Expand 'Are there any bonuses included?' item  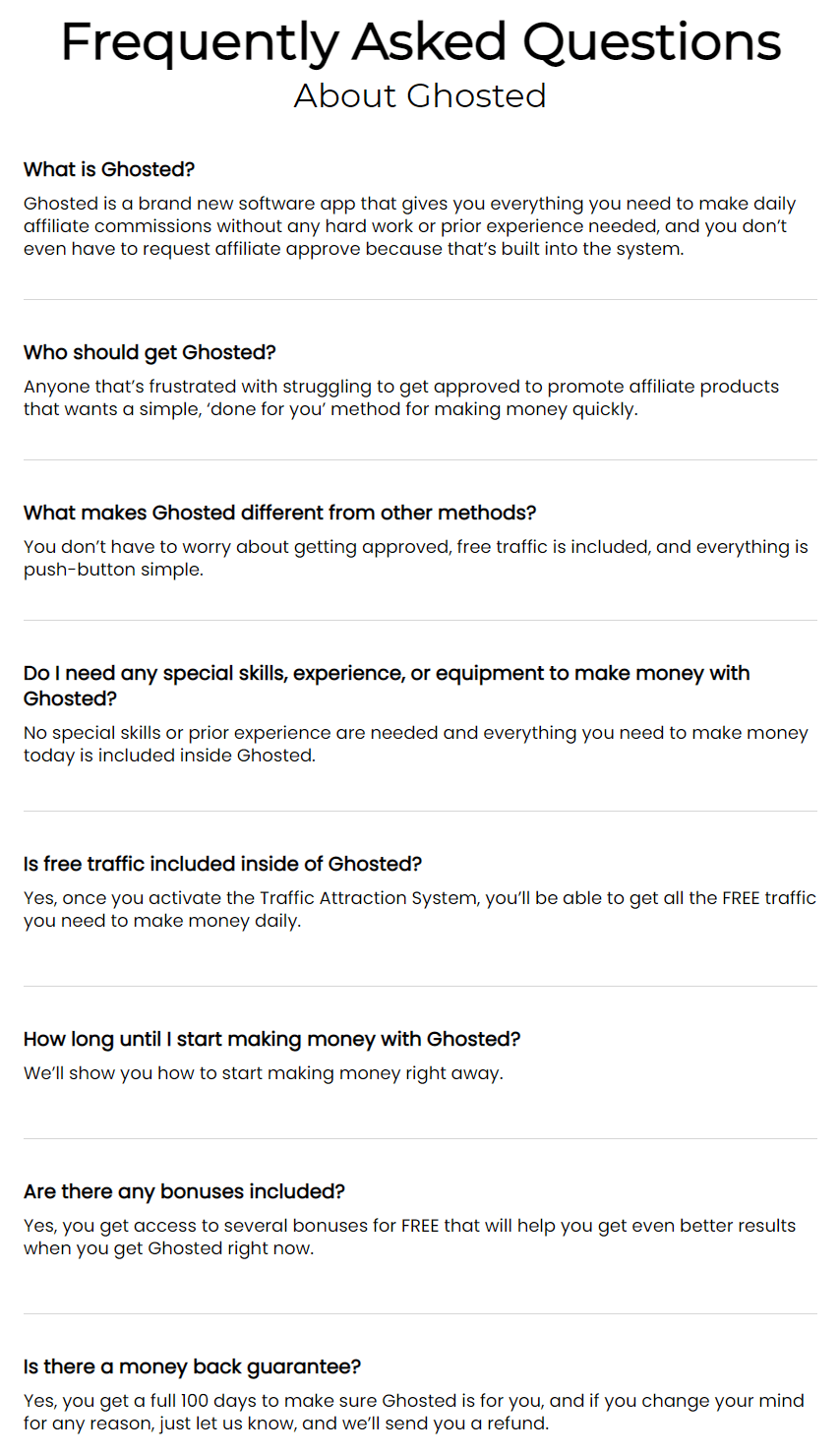tap(184, 1191)
